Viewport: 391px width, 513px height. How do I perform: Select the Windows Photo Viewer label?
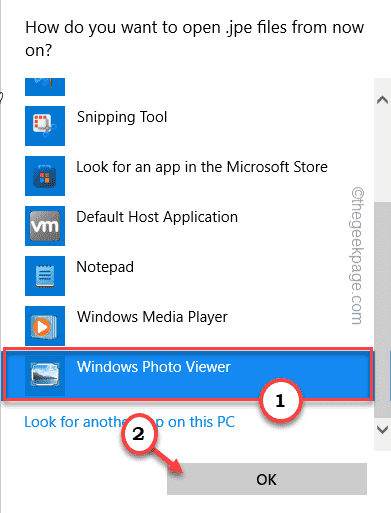(154, 367)
